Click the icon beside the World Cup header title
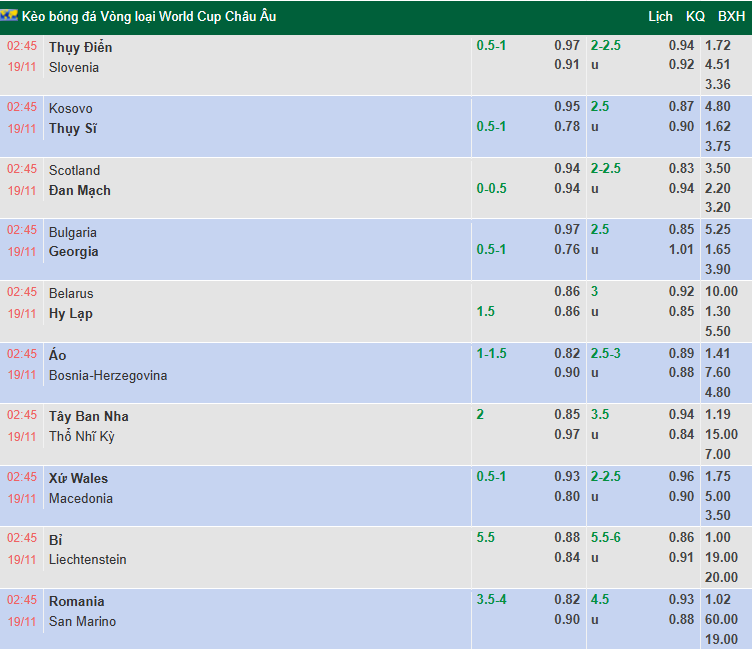The image size is (752, 649). 10,17
